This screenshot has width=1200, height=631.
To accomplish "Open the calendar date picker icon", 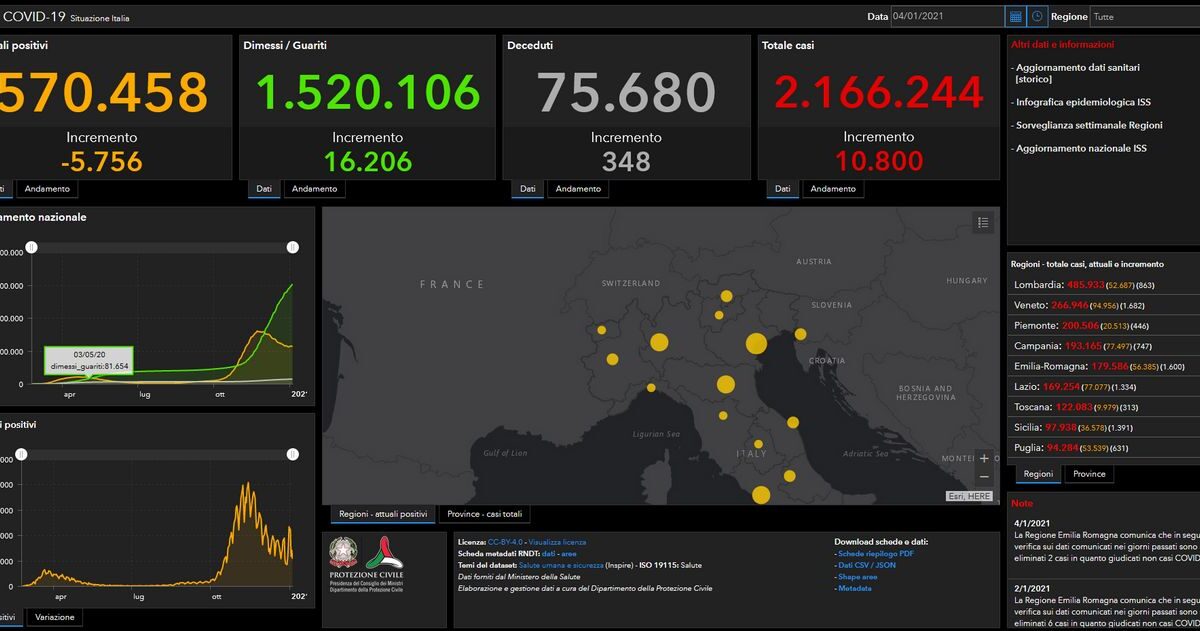I will click(x=1015, y=17).
